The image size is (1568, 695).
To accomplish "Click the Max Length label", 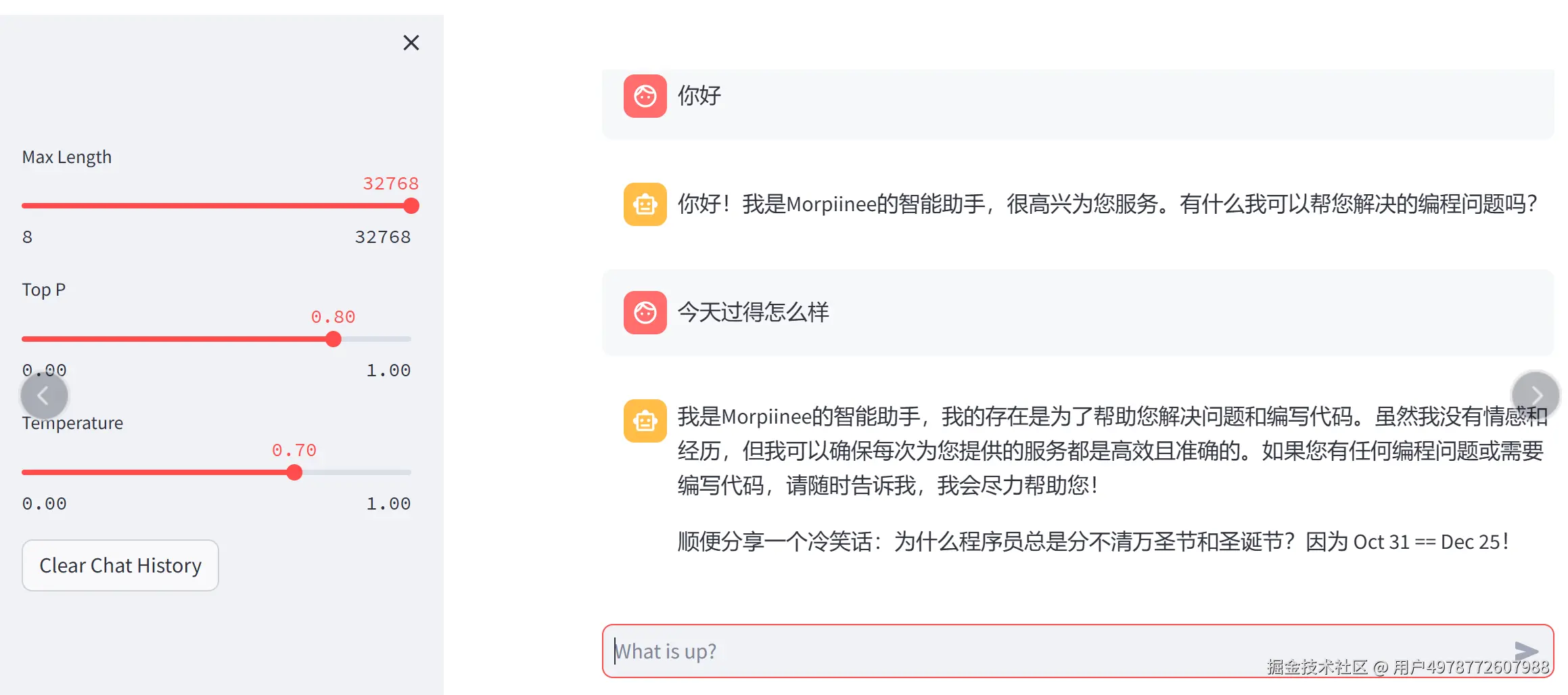I will coord(67,157).
